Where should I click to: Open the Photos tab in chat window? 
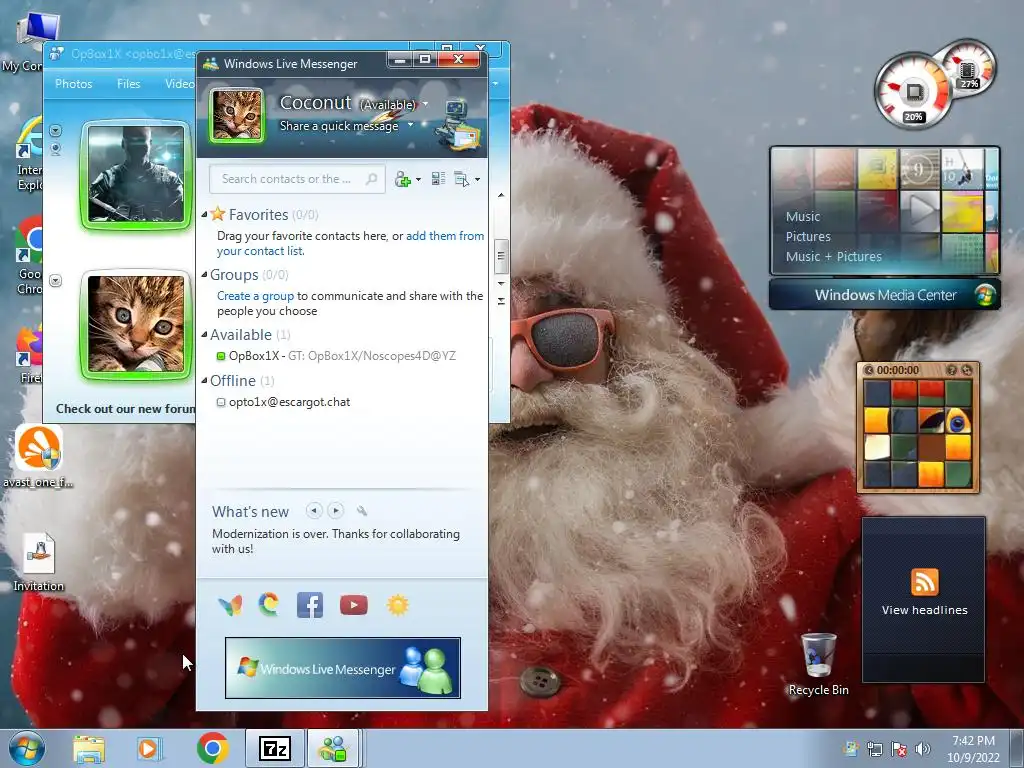click(x=74, y=84)
